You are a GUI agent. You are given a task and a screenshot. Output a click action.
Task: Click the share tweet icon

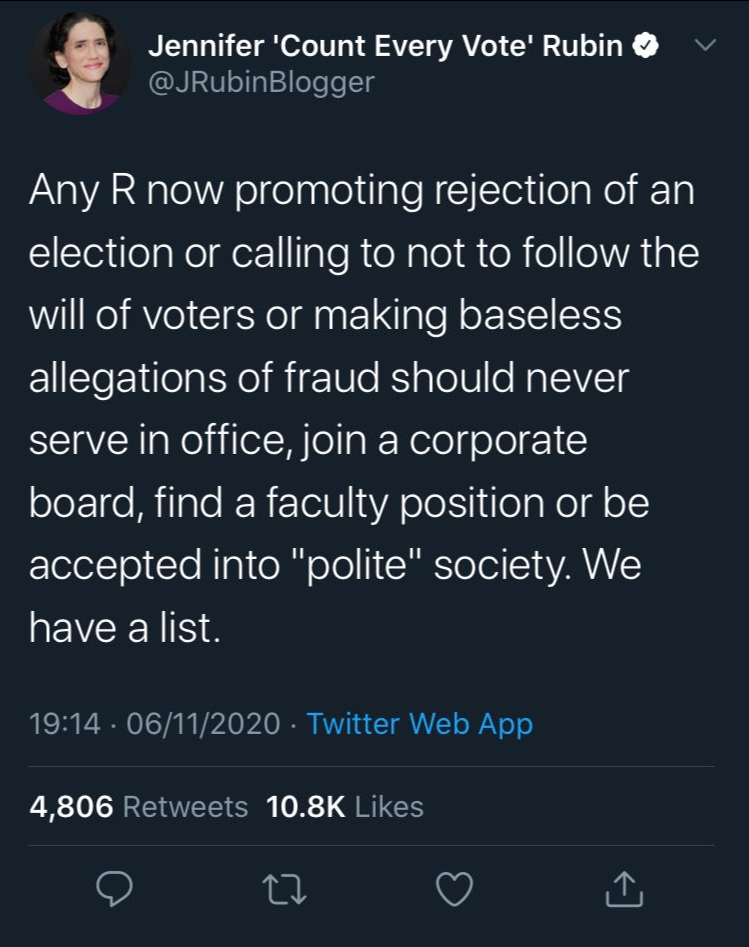622,888
